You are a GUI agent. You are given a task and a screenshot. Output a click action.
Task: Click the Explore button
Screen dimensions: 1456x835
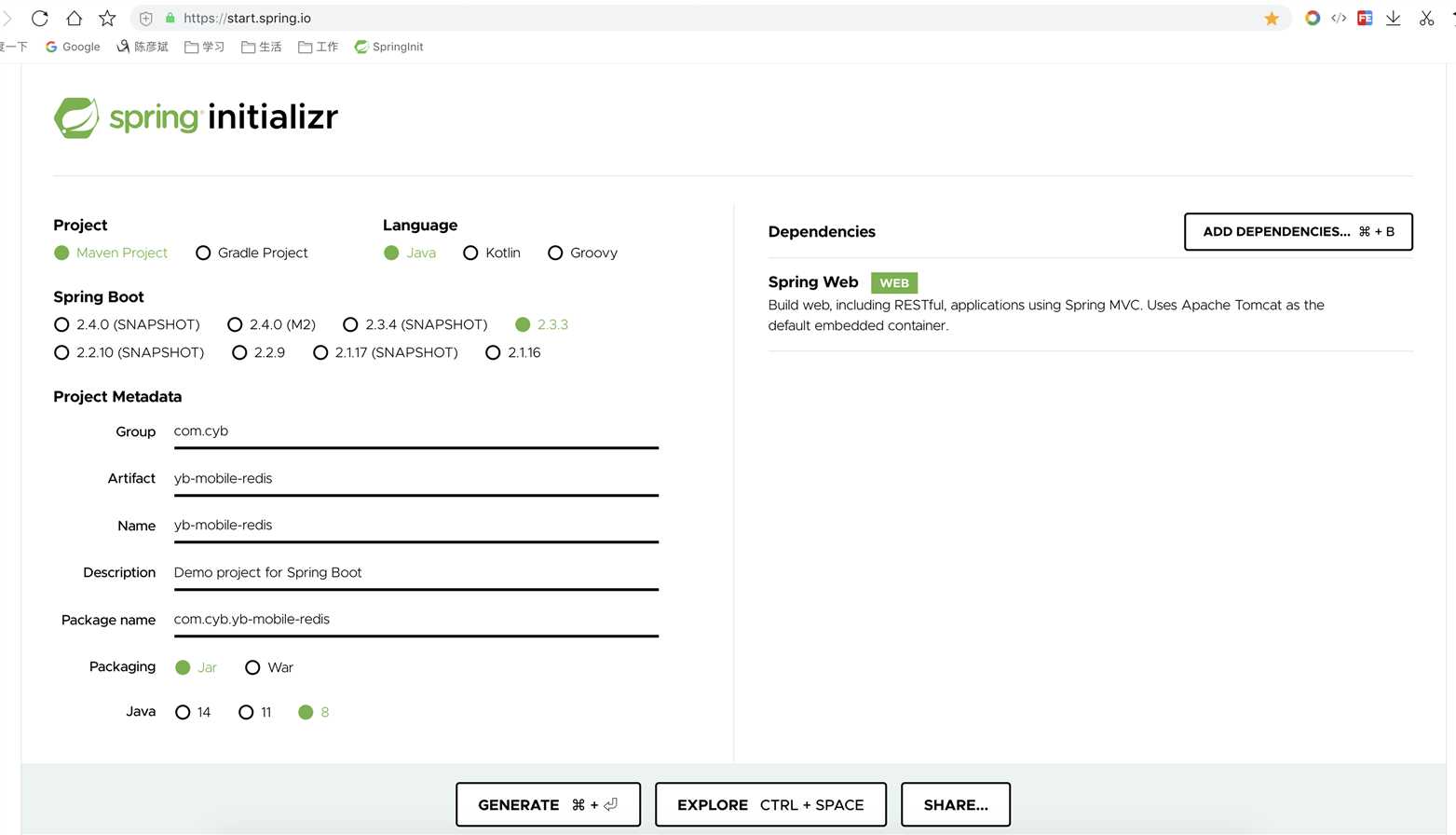coord(770,804)
